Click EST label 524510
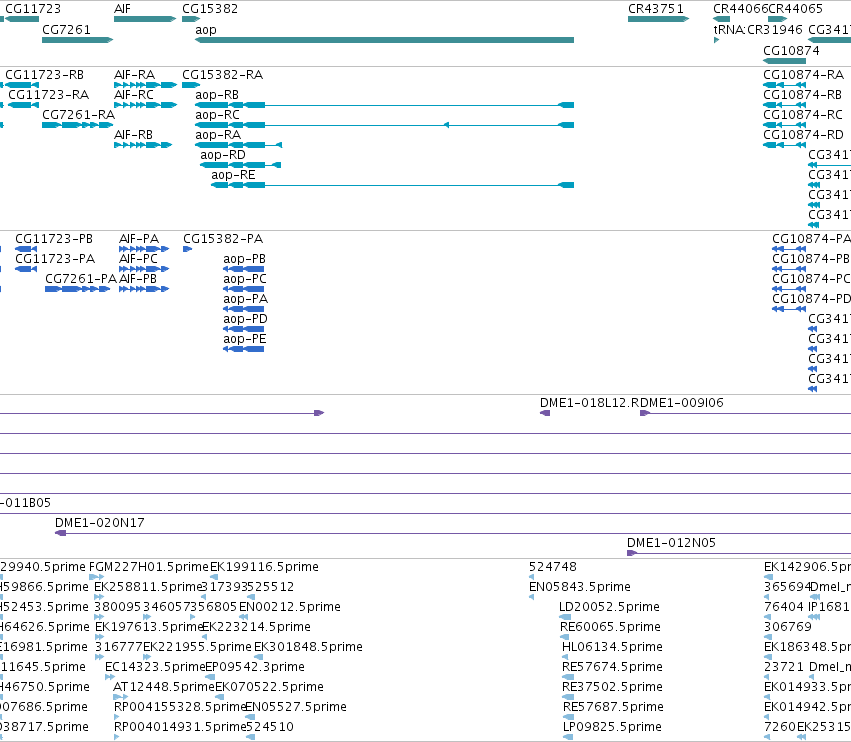Viewport: 851px width, 742px height. [270, 727]
